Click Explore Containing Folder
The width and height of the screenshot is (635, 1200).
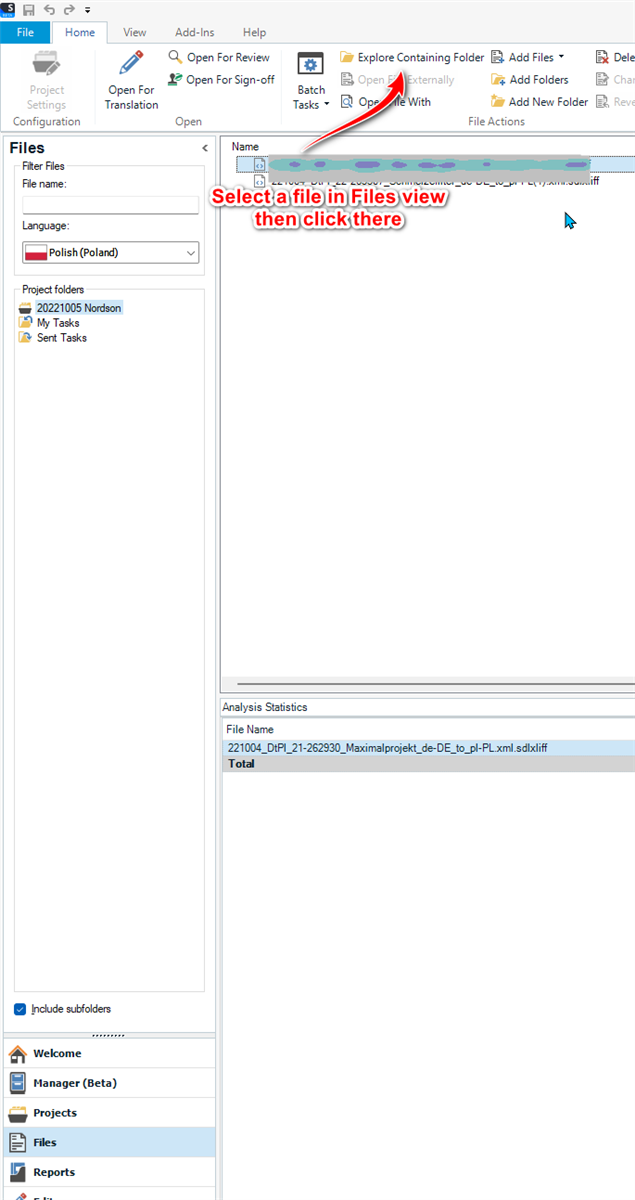[x=411, y=57]
